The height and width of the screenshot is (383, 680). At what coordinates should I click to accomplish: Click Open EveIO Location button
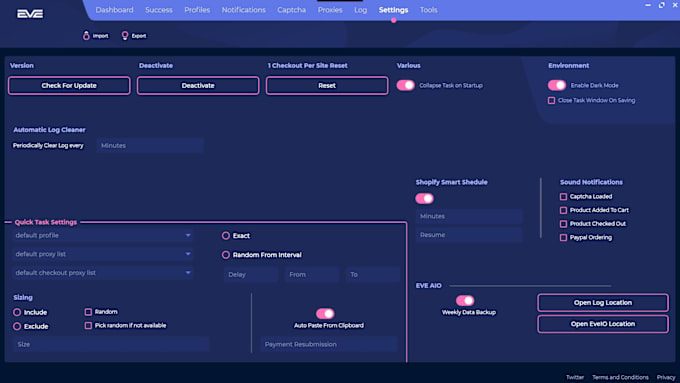[x=603, y=324]
